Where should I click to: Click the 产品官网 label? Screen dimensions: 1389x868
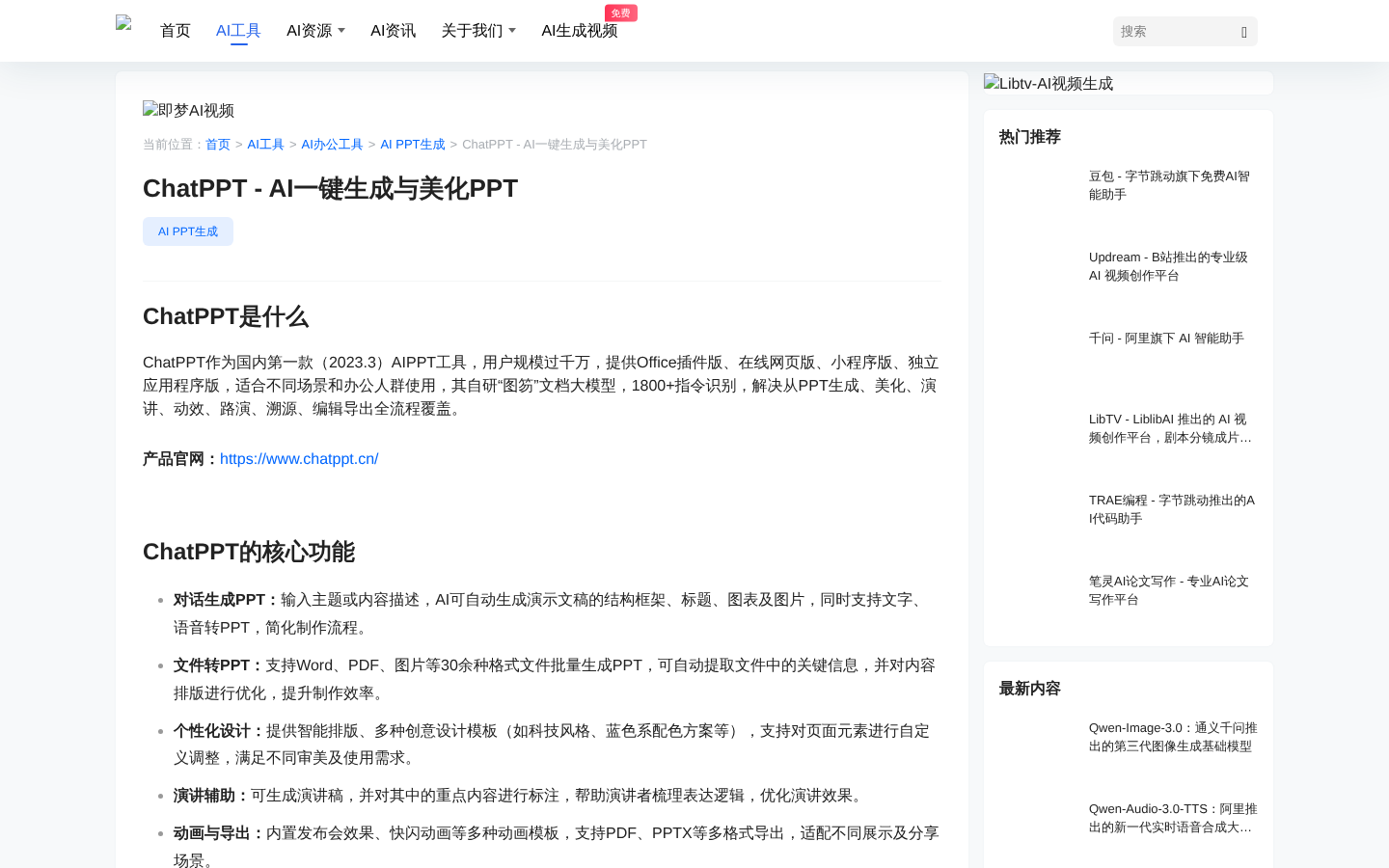point(180,459)
